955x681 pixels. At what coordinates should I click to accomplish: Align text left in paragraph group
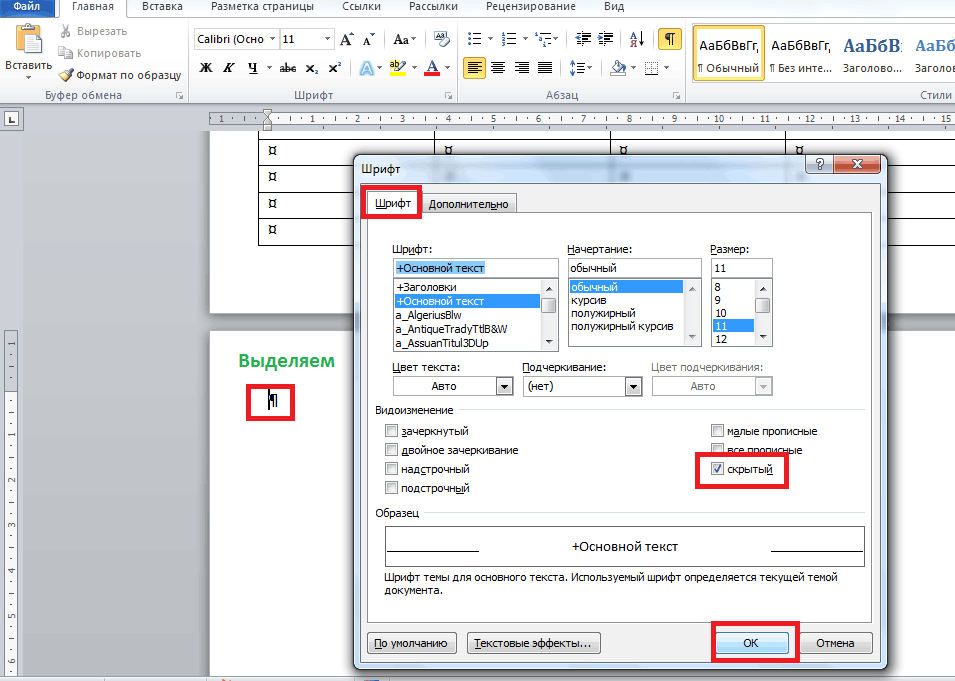click(x=474, y=68)
